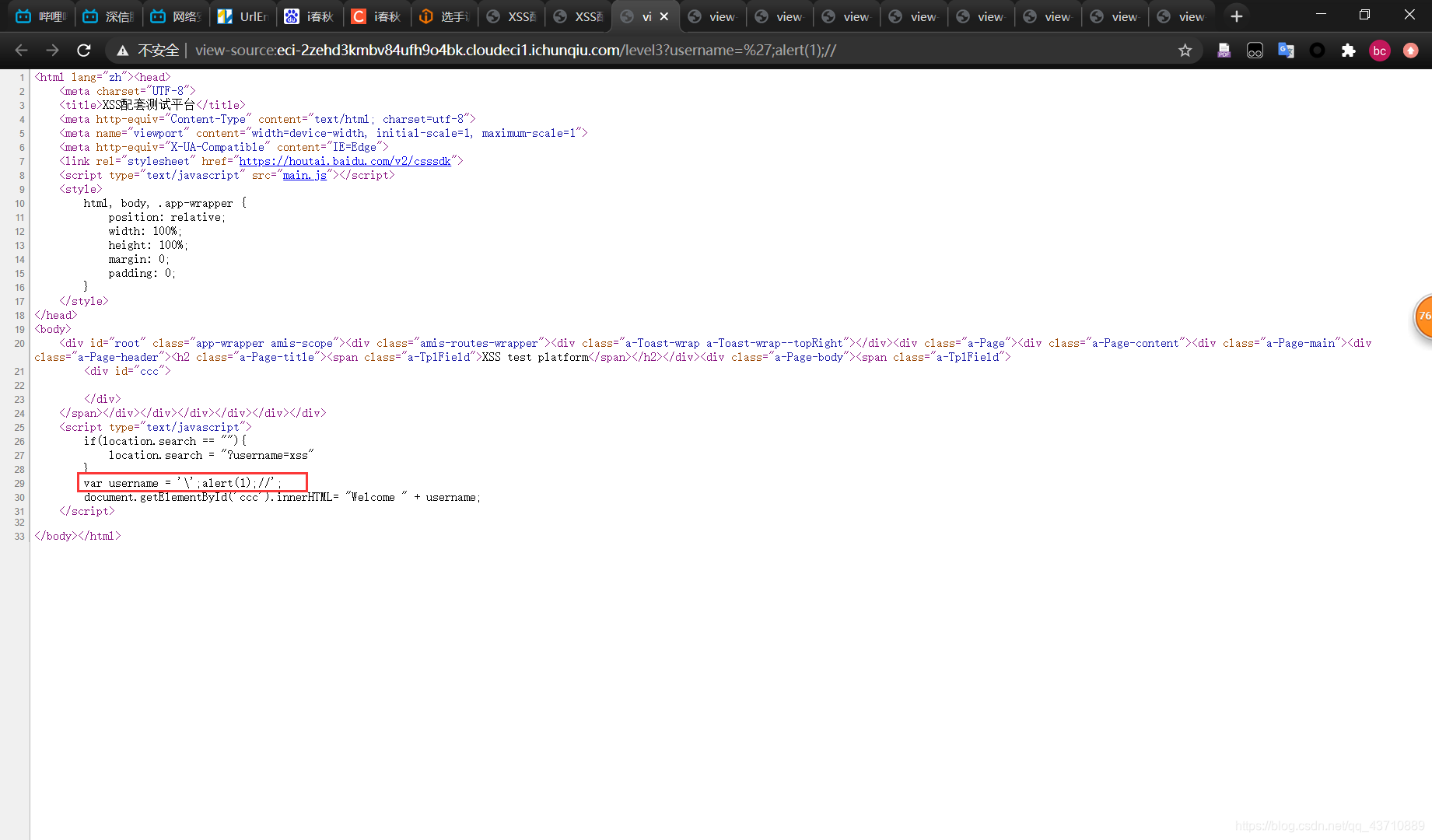Switch to the red C 译秋 tab
1432x840 pixels.
[376, 16]
